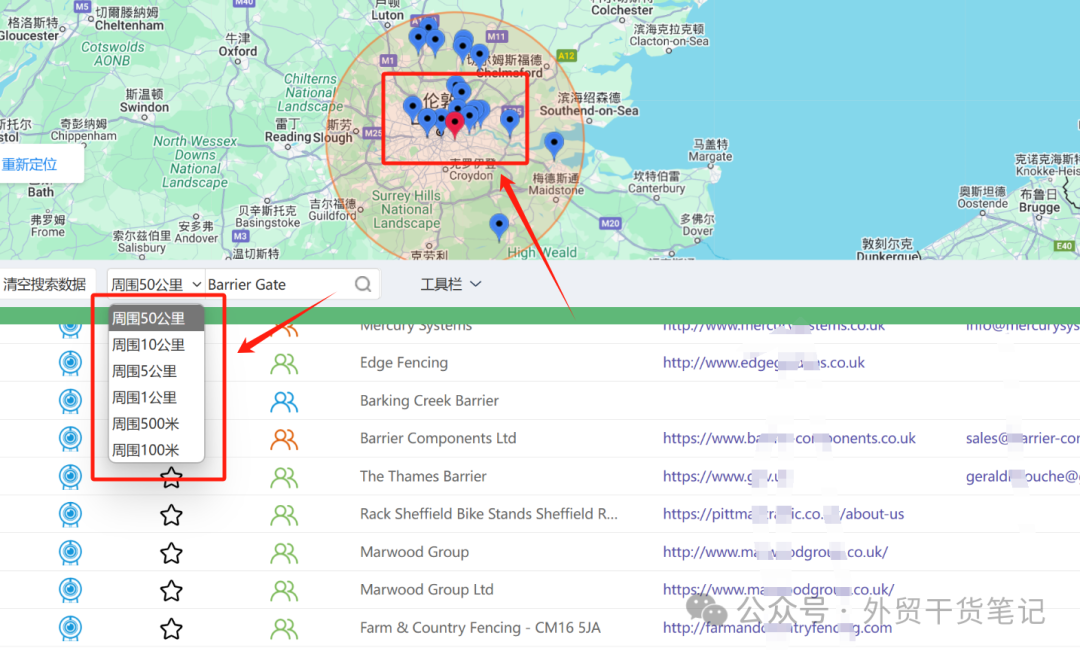Click the red location pin on map

coord(455,123)
